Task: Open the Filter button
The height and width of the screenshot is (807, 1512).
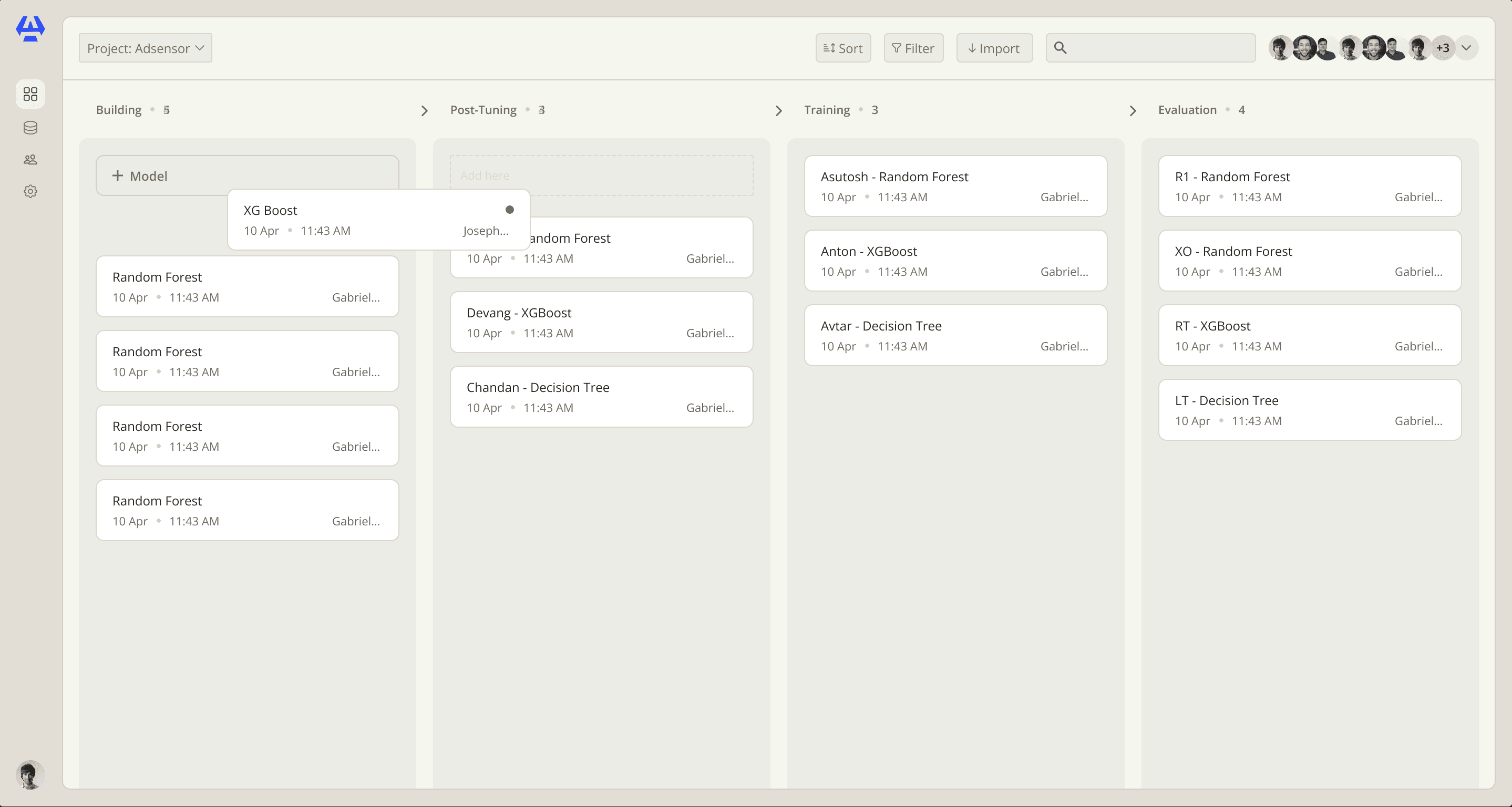Action: coord(913,48)
